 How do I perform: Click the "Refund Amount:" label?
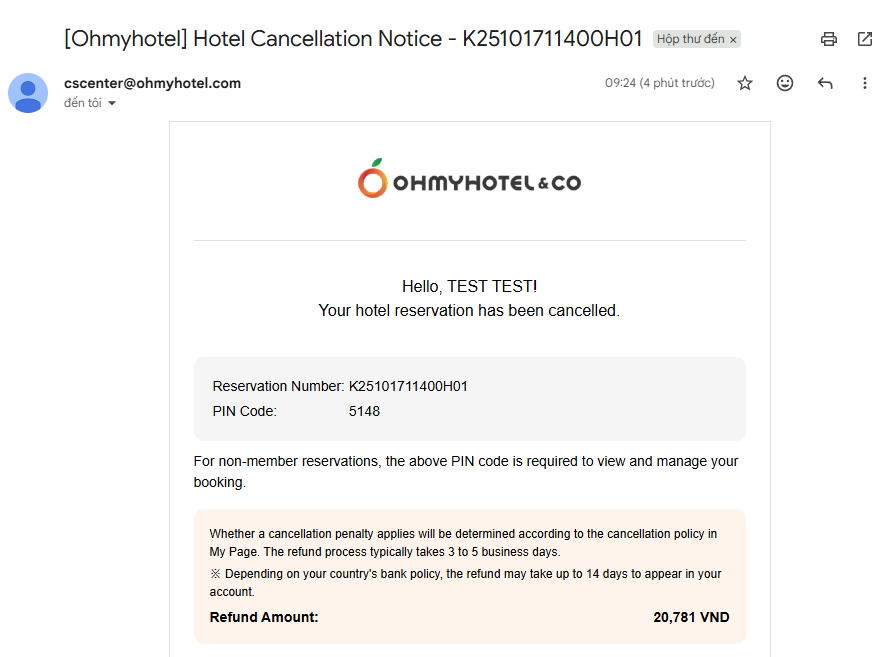pos(264,617)
